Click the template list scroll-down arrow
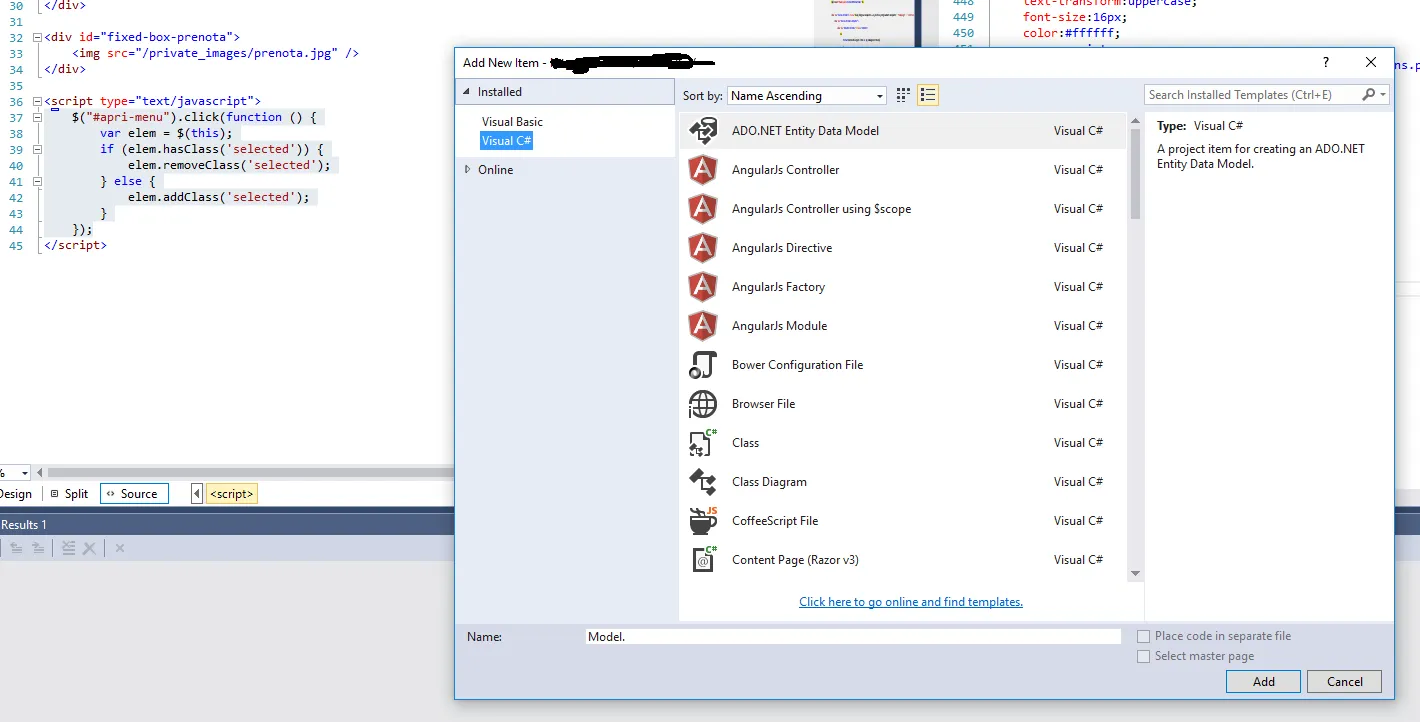Image resolution: width=1420 pixels, height=722 pixels. (1135, 573)
